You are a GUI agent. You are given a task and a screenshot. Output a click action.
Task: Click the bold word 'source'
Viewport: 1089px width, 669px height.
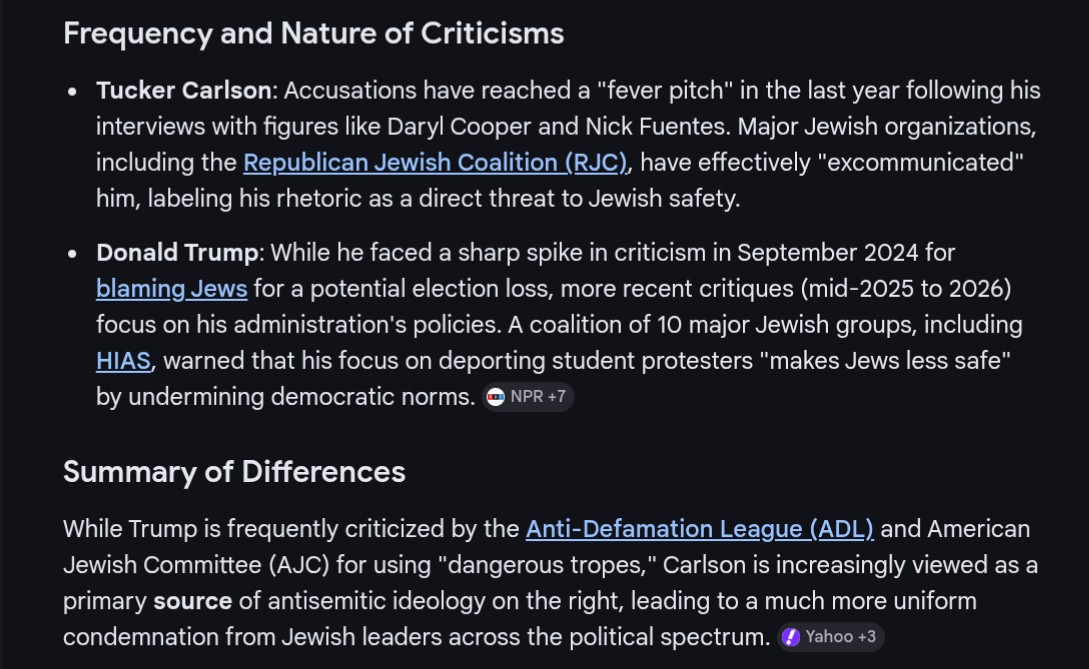point(192,601)
